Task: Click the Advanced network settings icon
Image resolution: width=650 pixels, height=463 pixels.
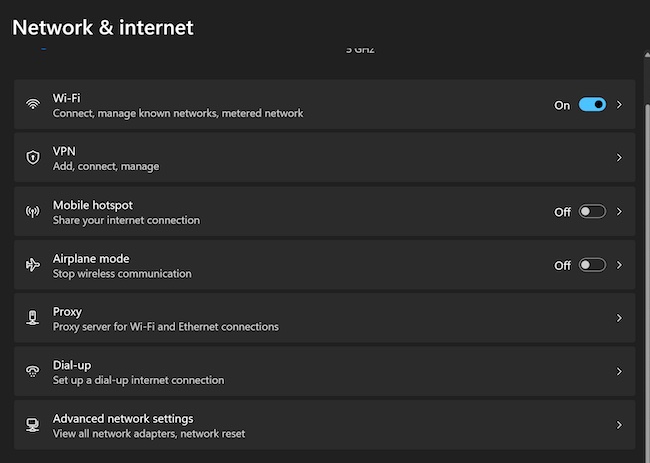Action: click(x=33, y=425)
